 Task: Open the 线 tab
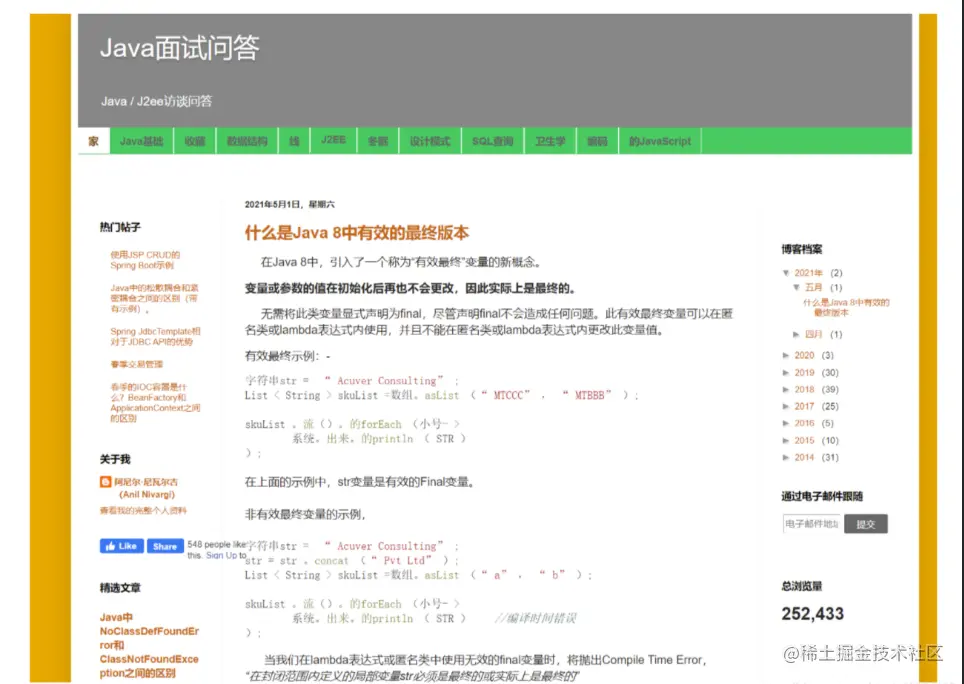[294, 141]
